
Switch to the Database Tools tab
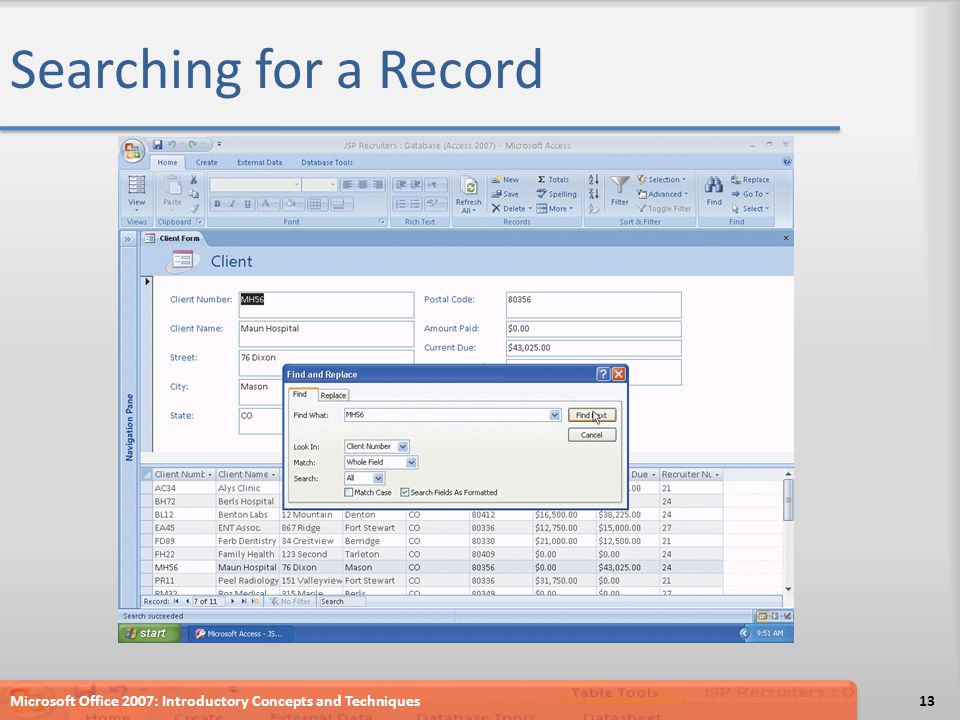(327, 162)
